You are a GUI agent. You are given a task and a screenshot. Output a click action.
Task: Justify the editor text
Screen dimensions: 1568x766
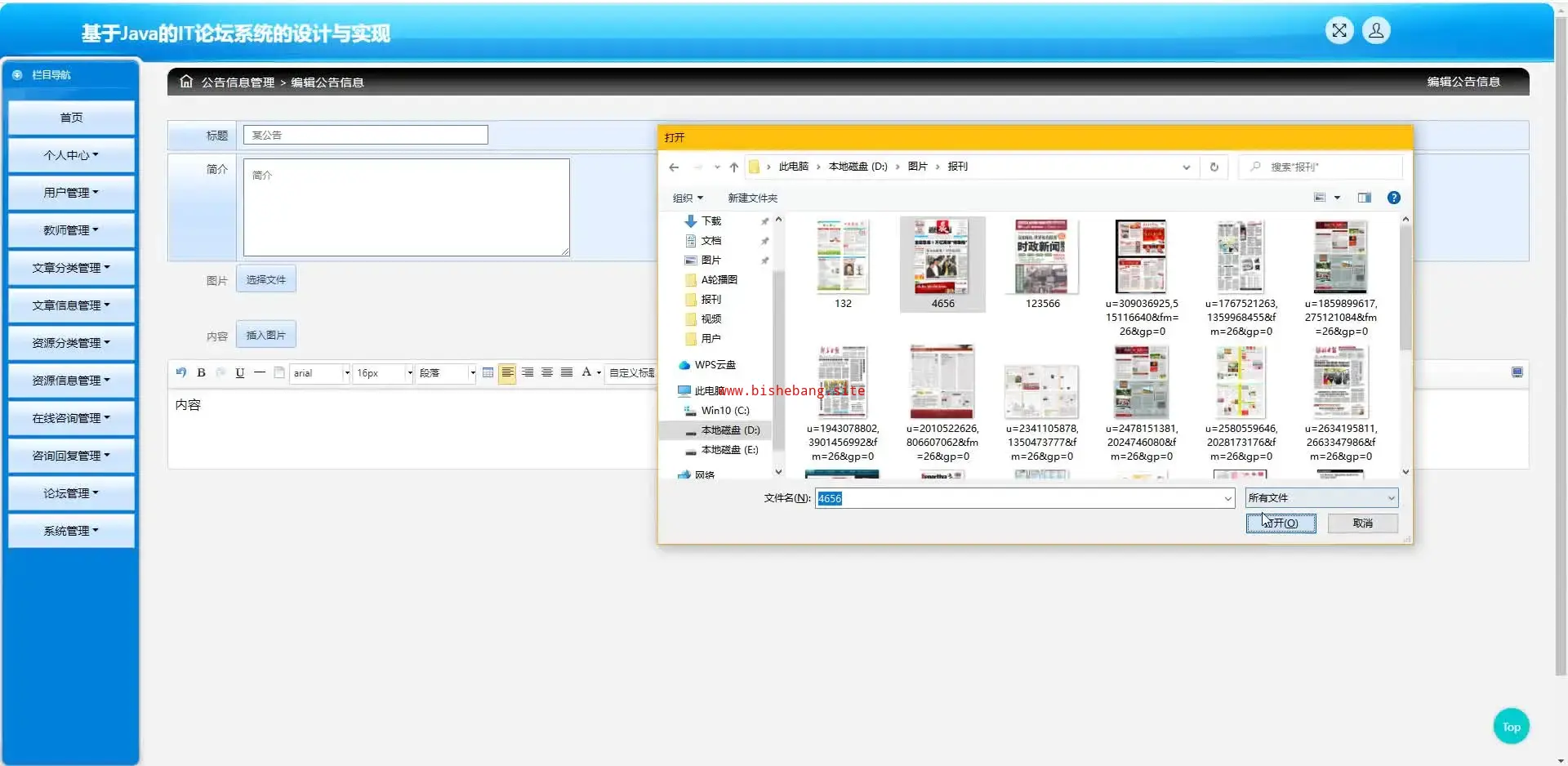click(x=567, y=372)
